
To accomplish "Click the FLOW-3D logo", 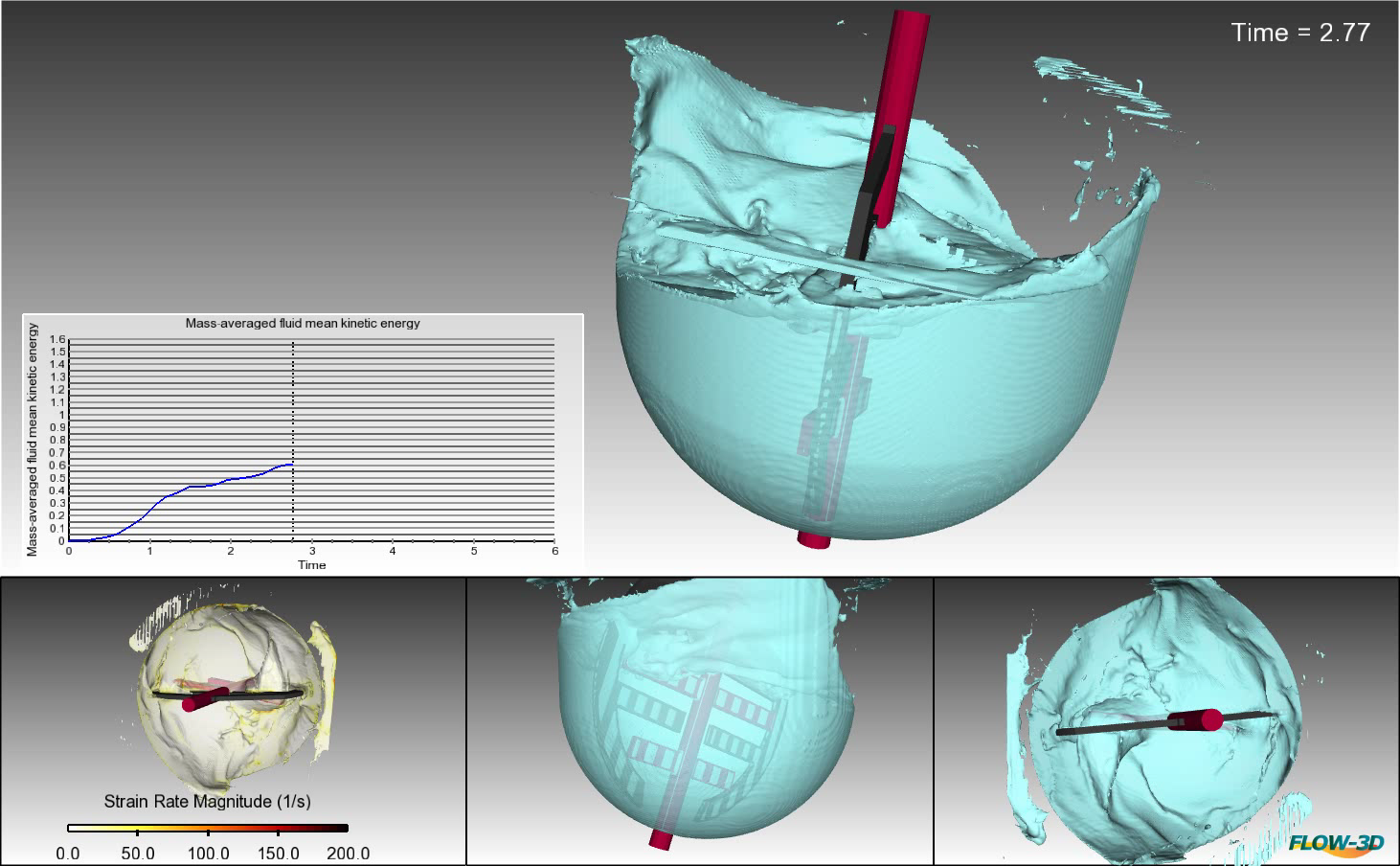I will click(x=1336, y=843).
